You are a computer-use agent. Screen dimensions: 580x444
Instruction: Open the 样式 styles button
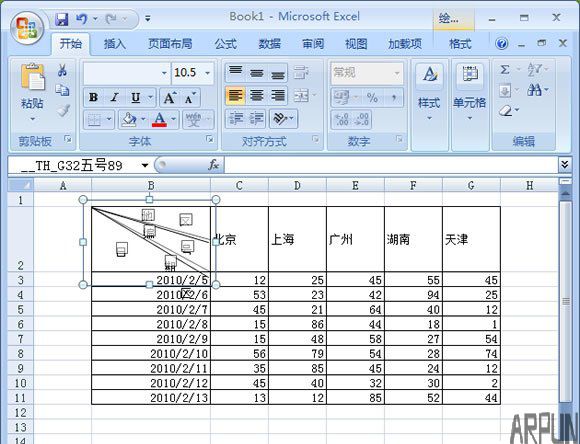click(429, 92)
